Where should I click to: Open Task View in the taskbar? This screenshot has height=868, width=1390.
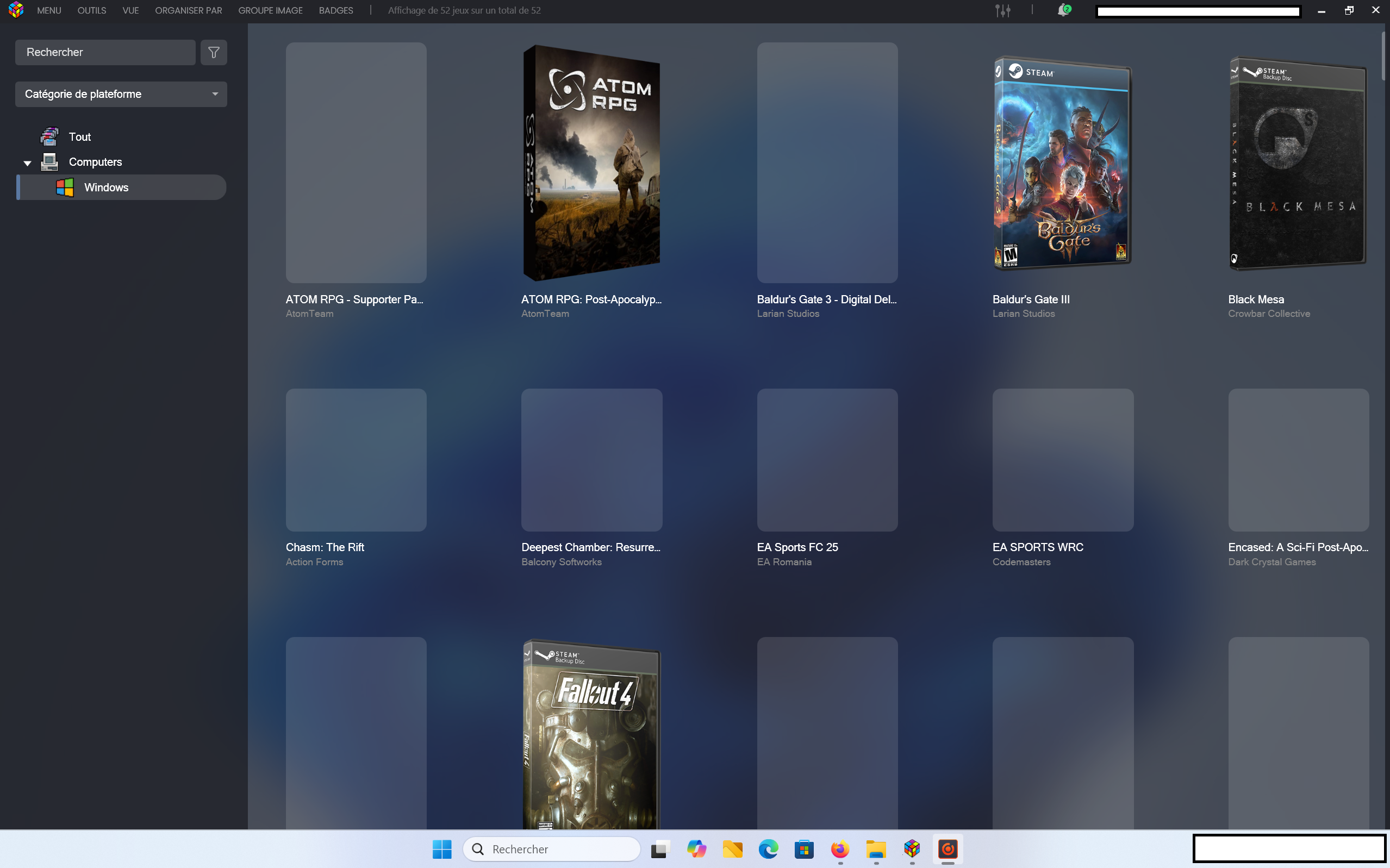pos(661,849)
